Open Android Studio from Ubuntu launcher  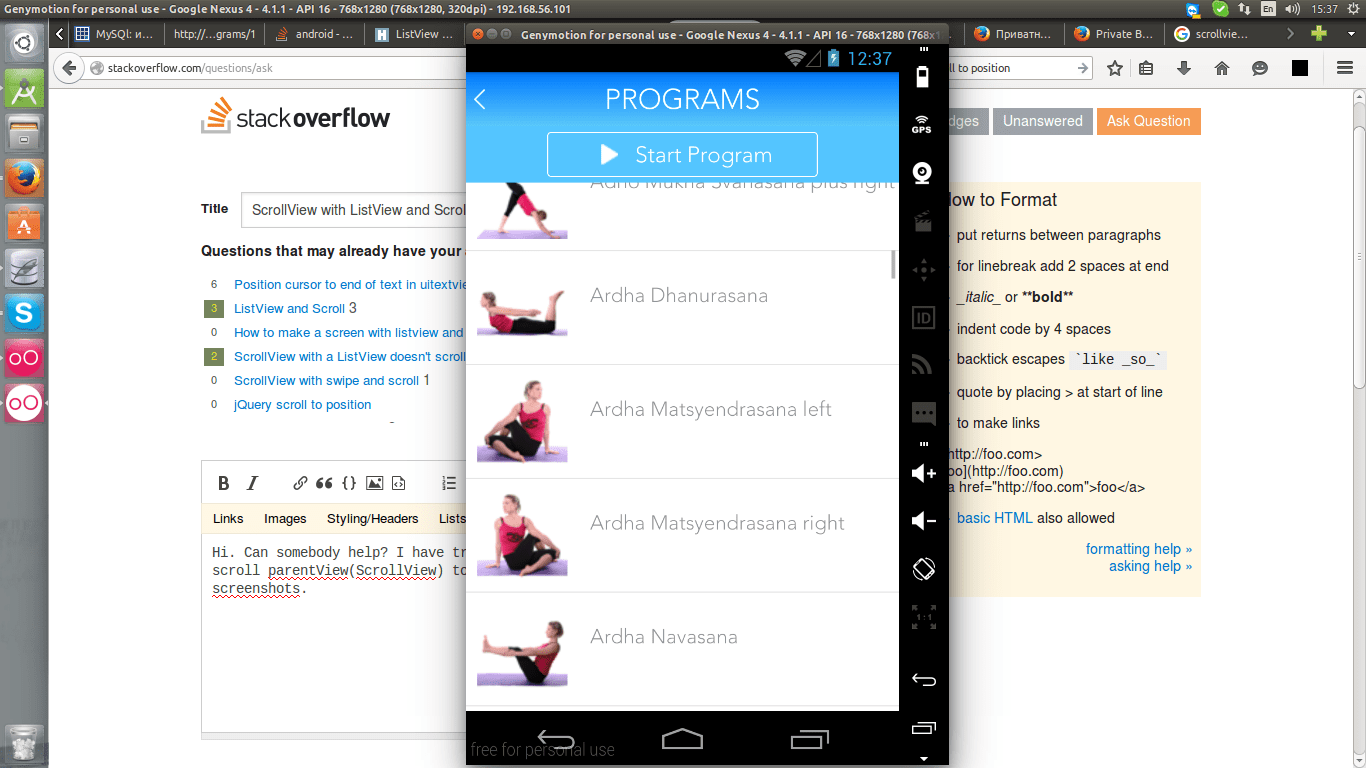coord(24,90)
